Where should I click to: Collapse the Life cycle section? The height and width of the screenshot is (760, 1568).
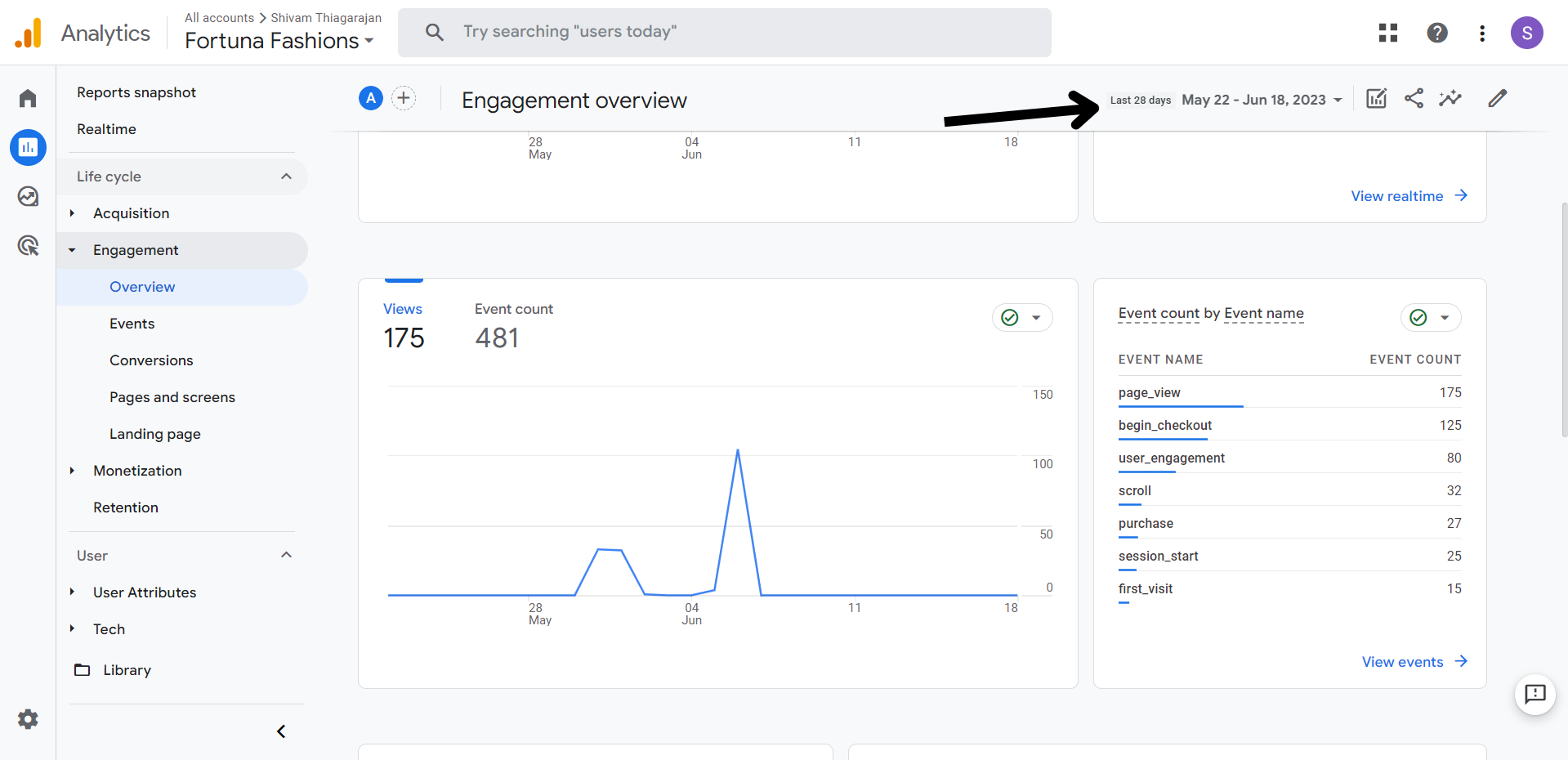(x=286, y=176)
